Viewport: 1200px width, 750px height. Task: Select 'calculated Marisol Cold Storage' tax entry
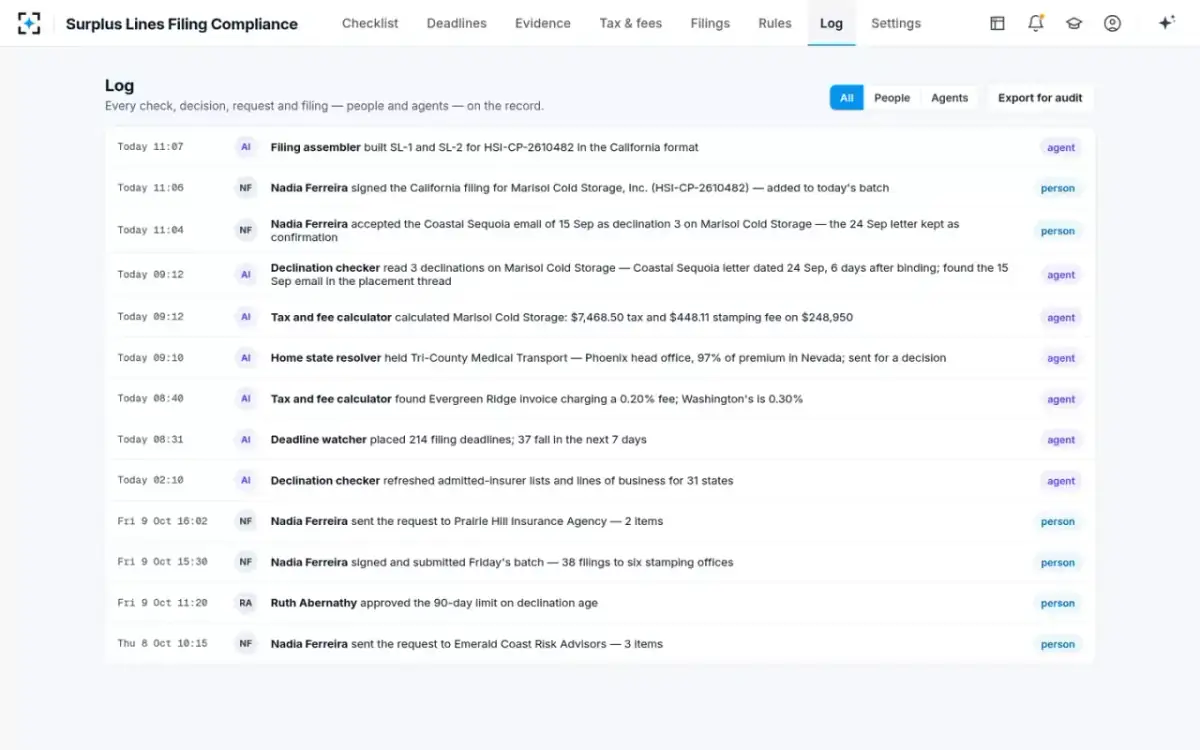tap(600, 317)
